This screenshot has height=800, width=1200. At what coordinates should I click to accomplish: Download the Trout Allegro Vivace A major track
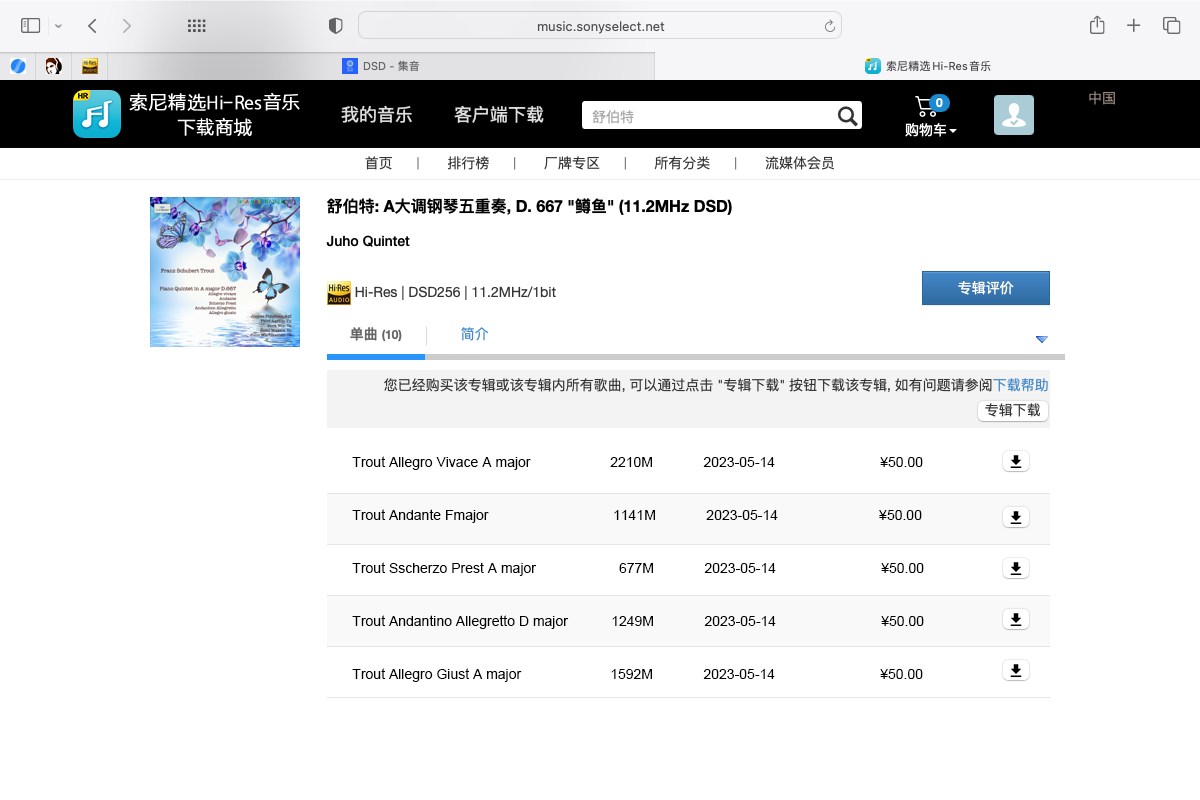pyautogui.click(x=1015, y=461)
